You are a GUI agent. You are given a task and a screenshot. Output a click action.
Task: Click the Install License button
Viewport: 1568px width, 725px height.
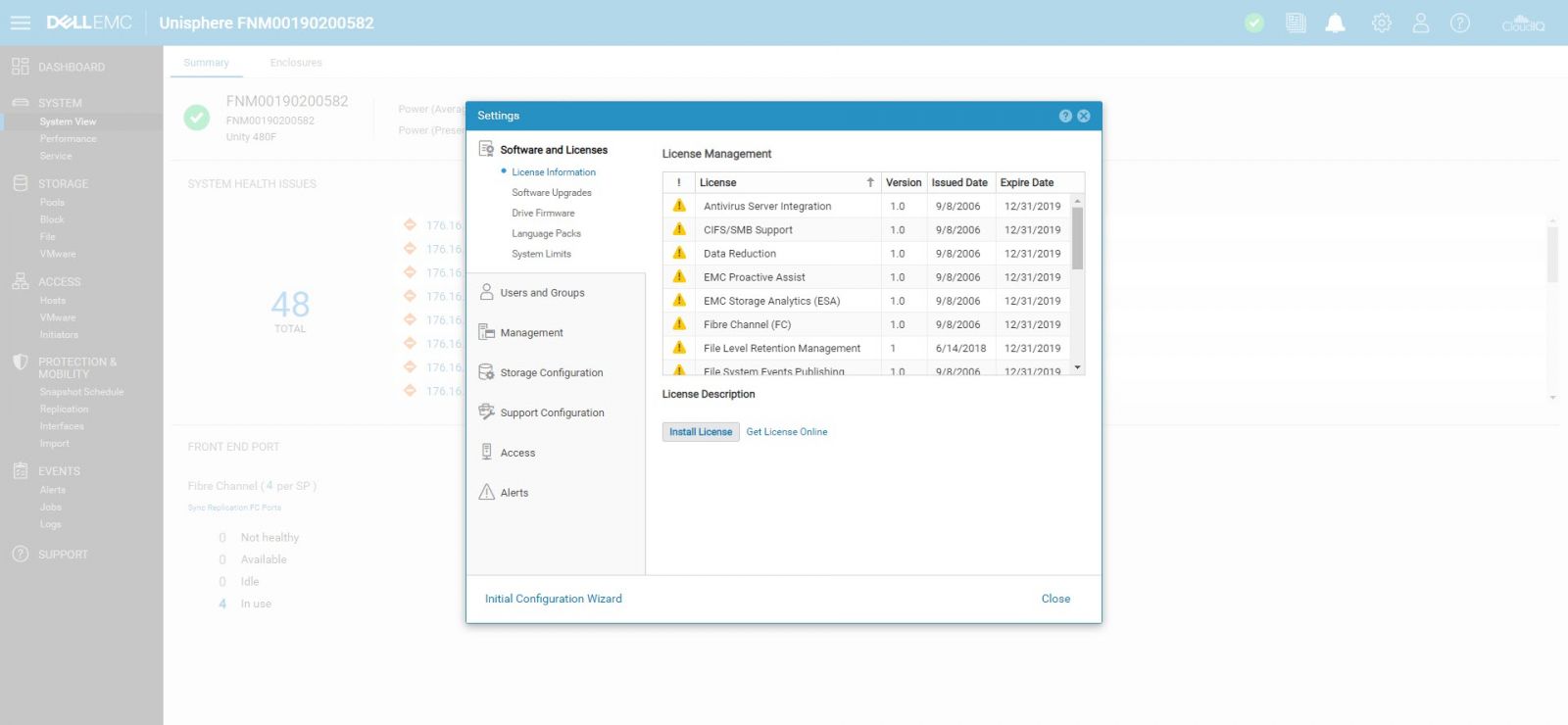700,432
